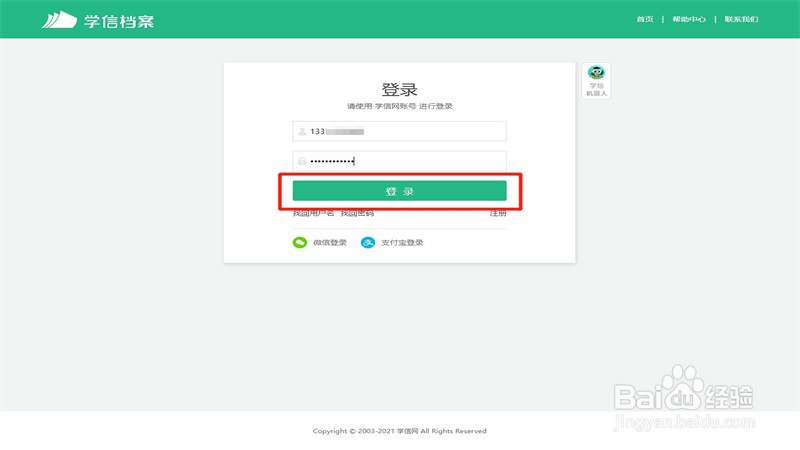Click the Alipay login icon
This screenshot has width=800, height=450.
(x=368, y=242)
